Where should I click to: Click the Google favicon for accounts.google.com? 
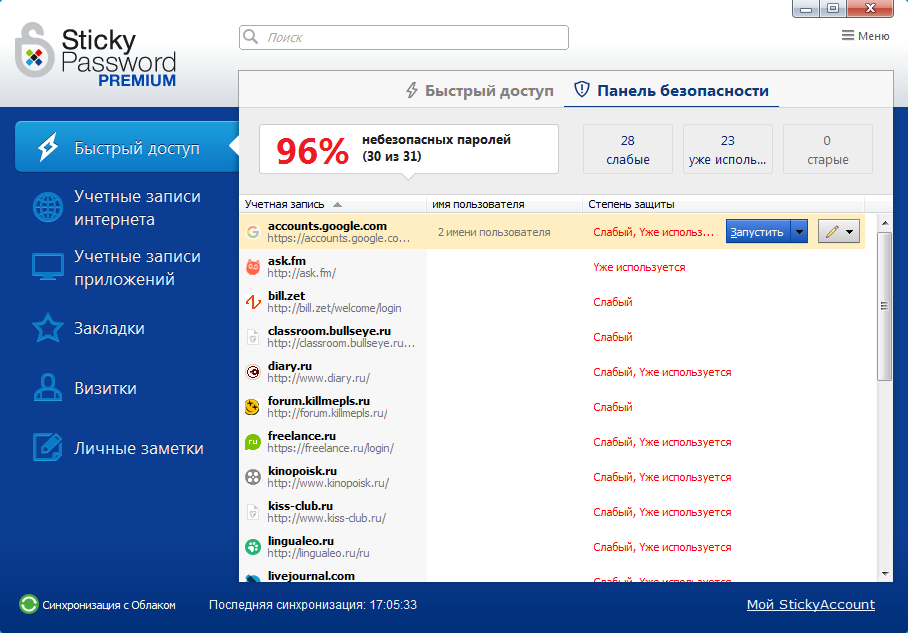tap(251, 231)
